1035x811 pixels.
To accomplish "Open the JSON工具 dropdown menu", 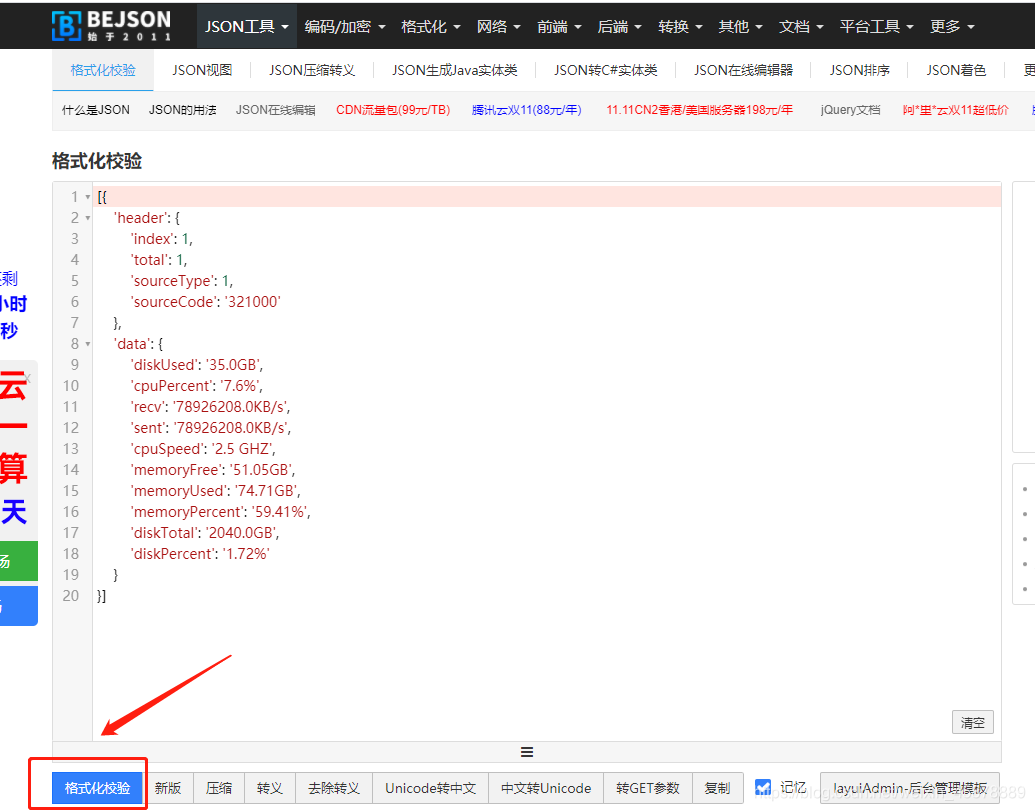I will pos(246,26).
